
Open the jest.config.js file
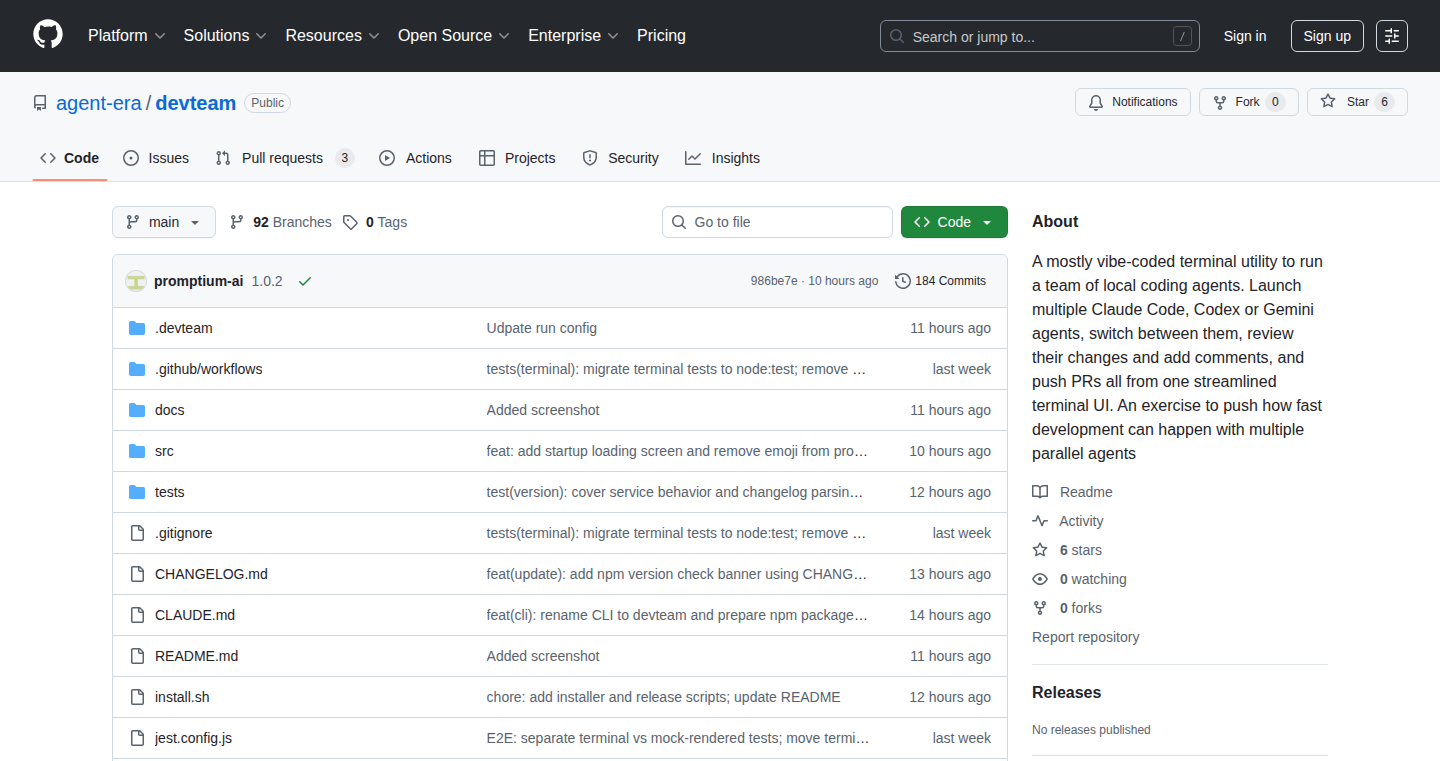click(x=194, y=738)
